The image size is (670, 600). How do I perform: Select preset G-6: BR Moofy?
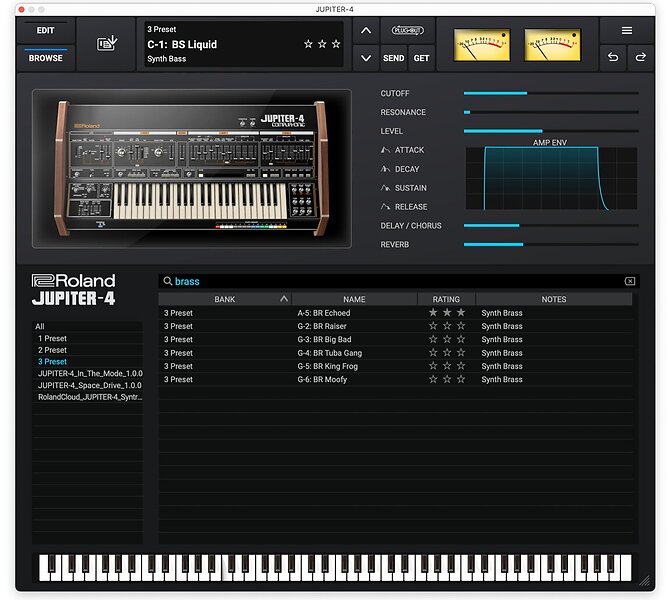click(x=395, y=379)
